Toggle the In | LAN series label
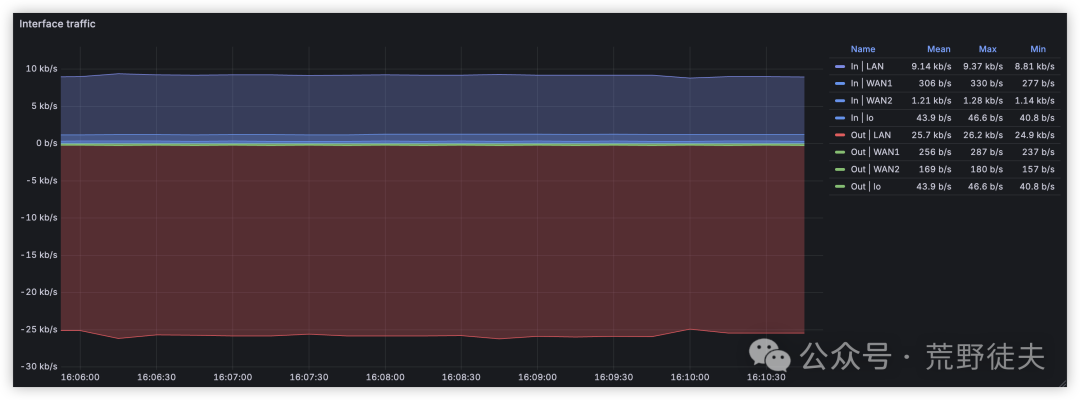 [867, 66]
